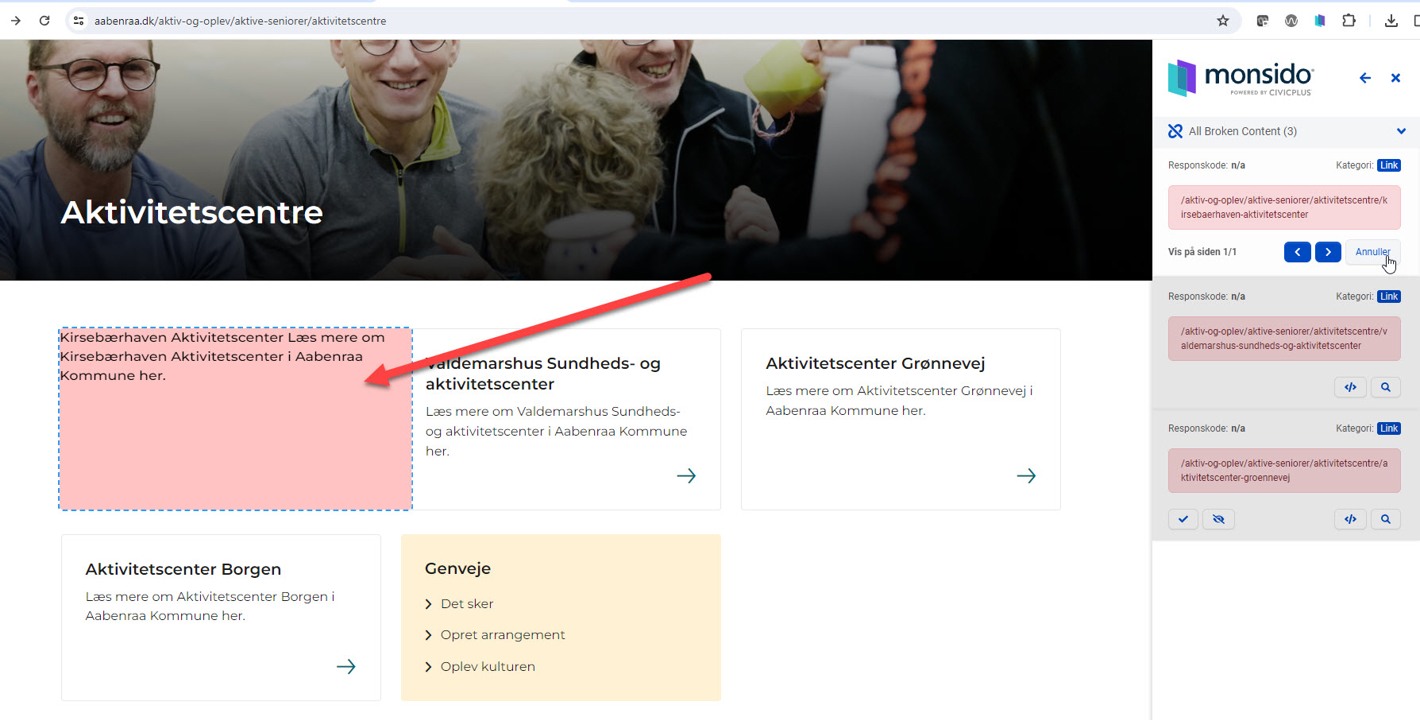
Task: Mark the Grønnevej broken link as fixed
Action: click(x=1183, y=519)
